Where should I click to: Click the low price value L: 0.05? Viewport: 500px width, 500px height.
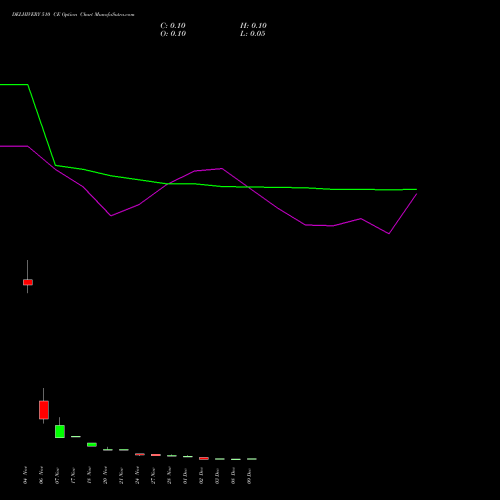pyautogui.click(x=253, y=34)
